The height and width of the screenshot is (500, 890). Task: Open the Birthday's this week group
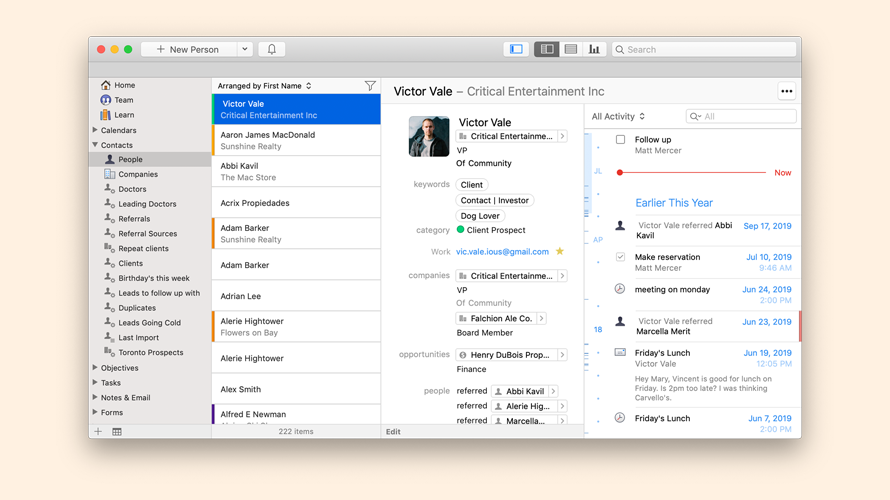click(153, 278)
